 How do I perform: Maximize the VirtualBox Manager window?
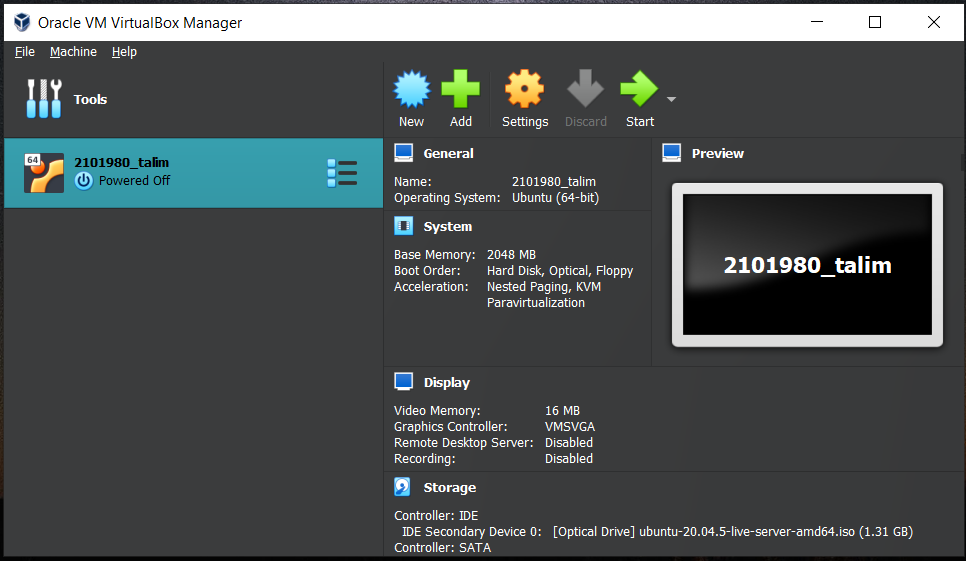(x=875, y=22)
